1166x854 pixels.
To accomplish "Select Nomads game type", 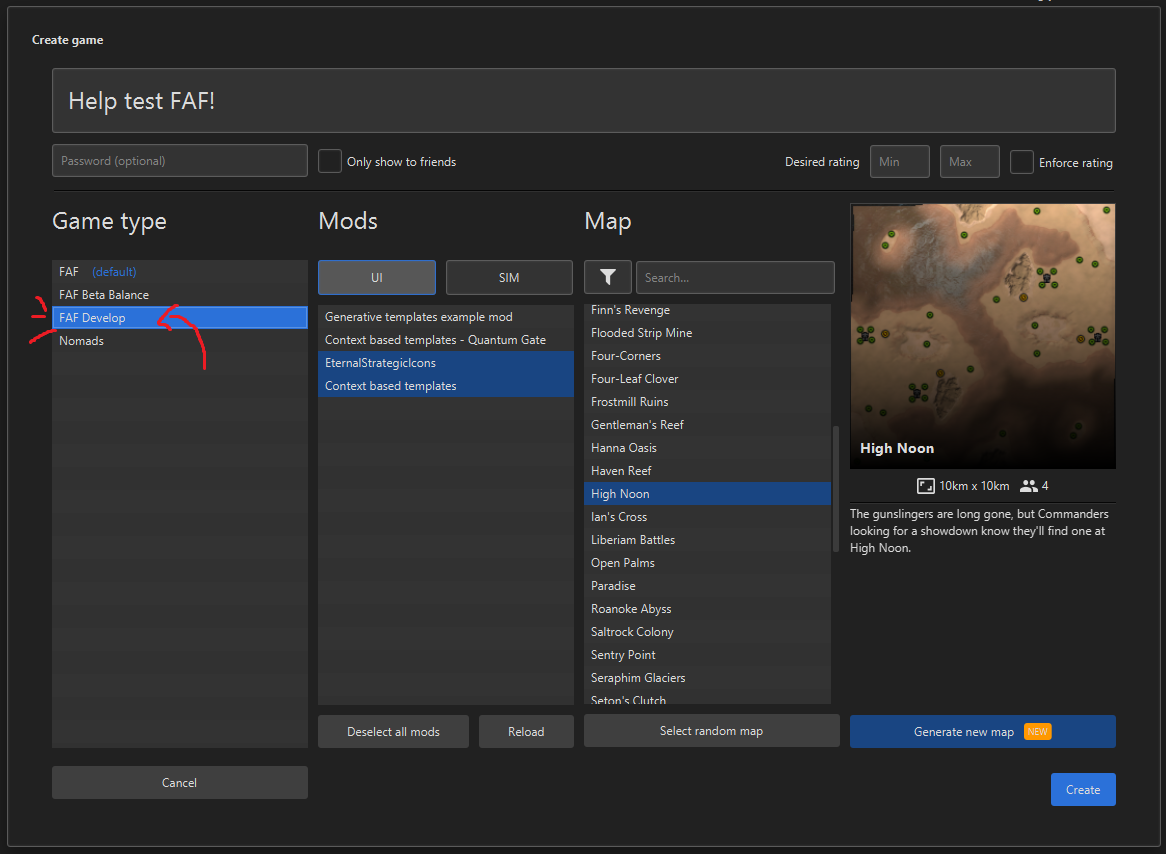I will click(x=180, y=341).
